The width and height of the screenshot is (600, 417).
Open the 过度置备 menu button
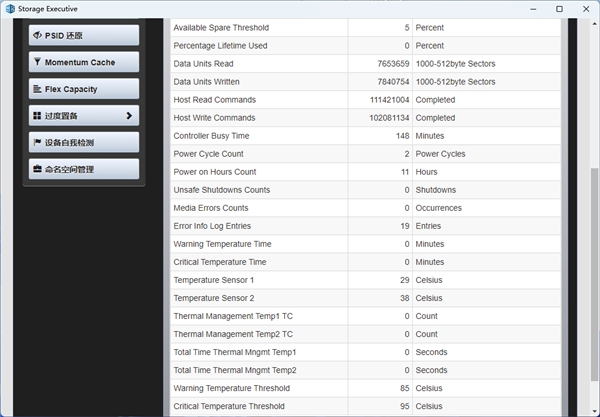pos(84,116)
